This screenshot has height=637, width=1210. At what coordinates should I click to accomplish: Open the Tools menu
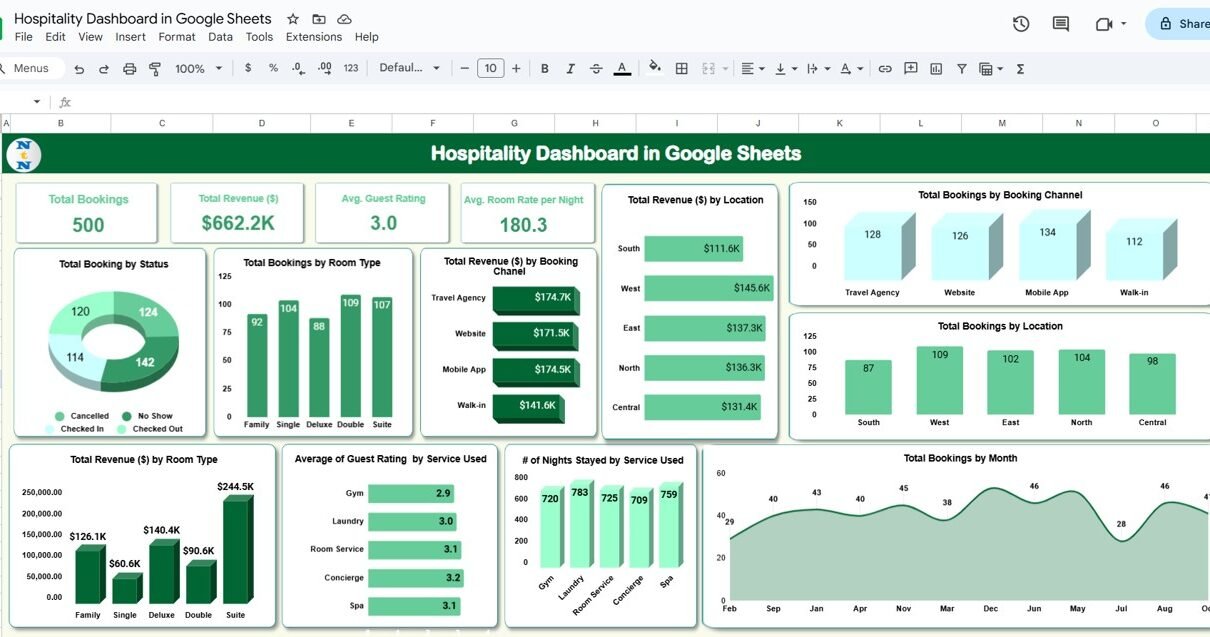pos(259,37)
